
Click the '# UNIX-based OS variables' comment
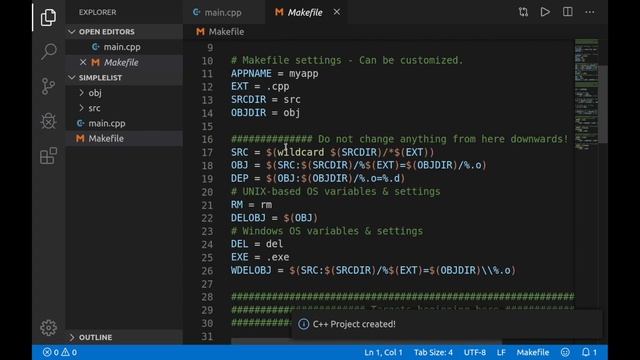pyautogui.click(x=336, y=191)
